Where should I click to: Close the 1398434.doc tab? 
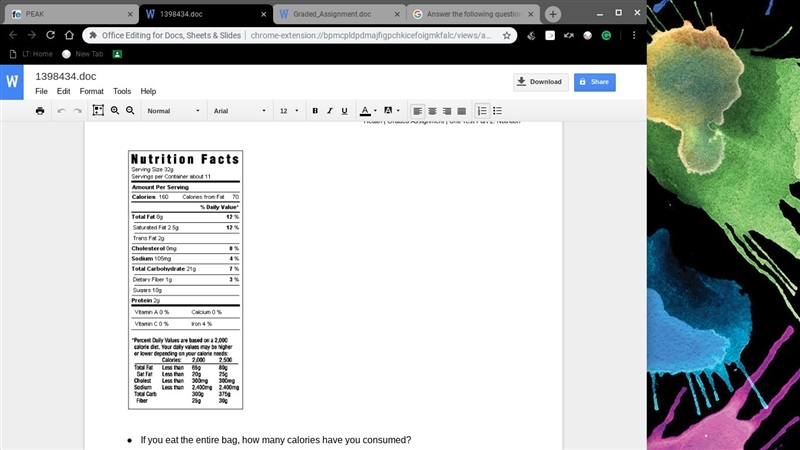point(263,14)
